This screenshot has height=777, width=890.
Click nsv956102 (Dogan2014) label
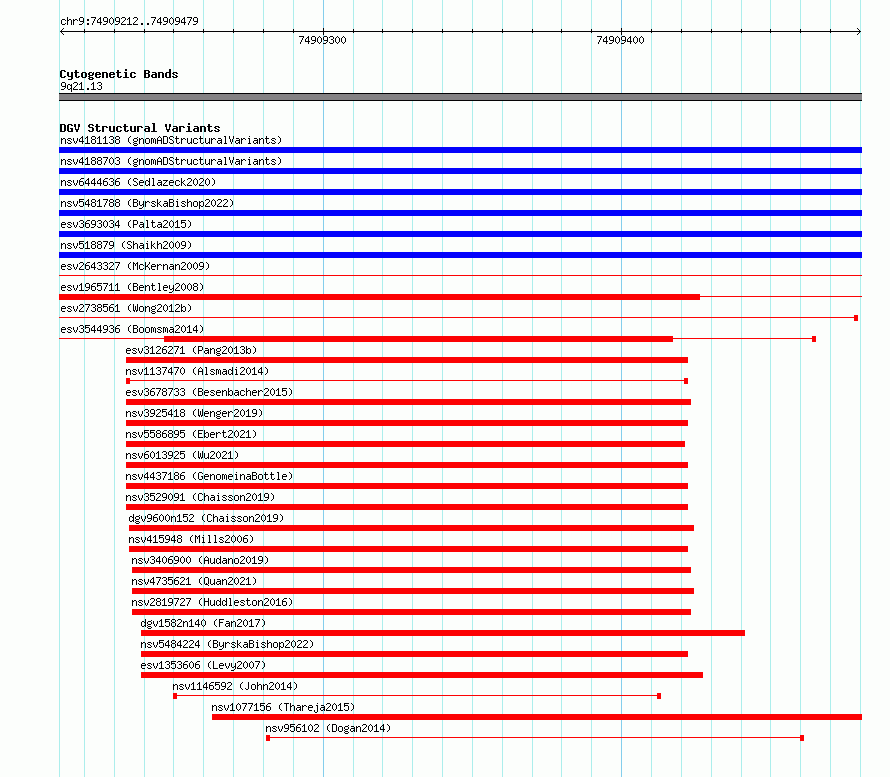coord(328,728)
